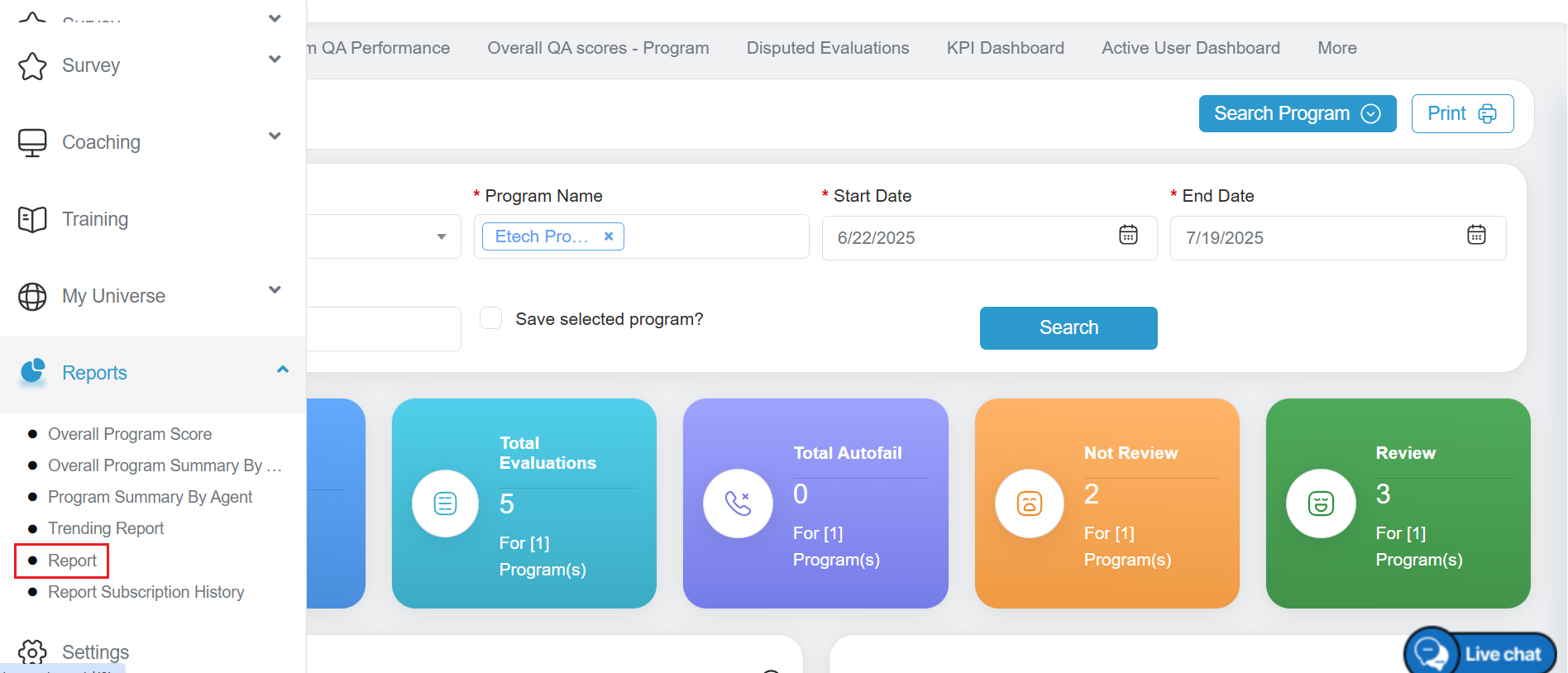This screenshot has width=1568, height=673.
Task: Remove the Etech Pro program tag
Action: 609,236
